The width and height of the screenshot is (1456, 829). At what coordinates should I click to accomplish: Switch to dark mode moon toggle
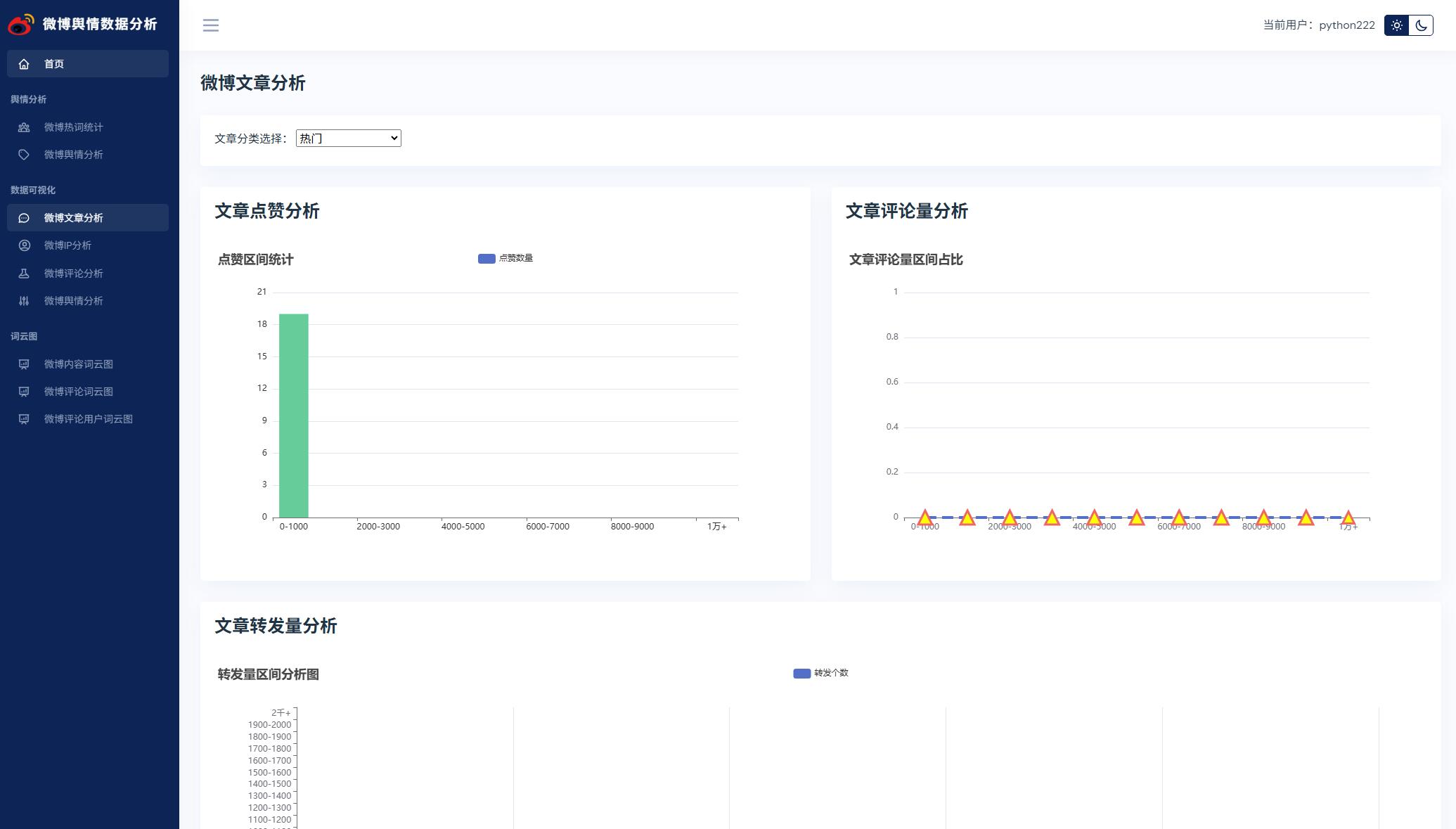[x=1421, y=25]
